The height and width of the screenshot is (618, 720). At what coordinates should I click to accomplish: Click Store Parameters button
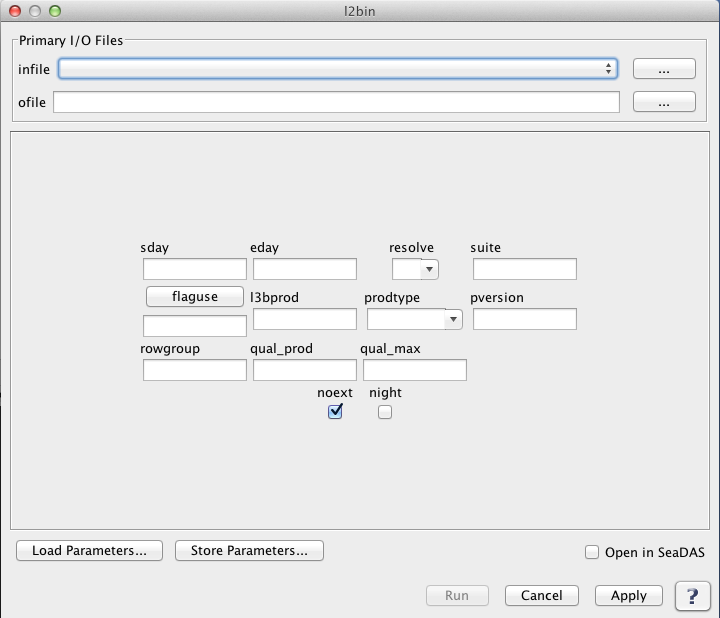tap(249, 551)
